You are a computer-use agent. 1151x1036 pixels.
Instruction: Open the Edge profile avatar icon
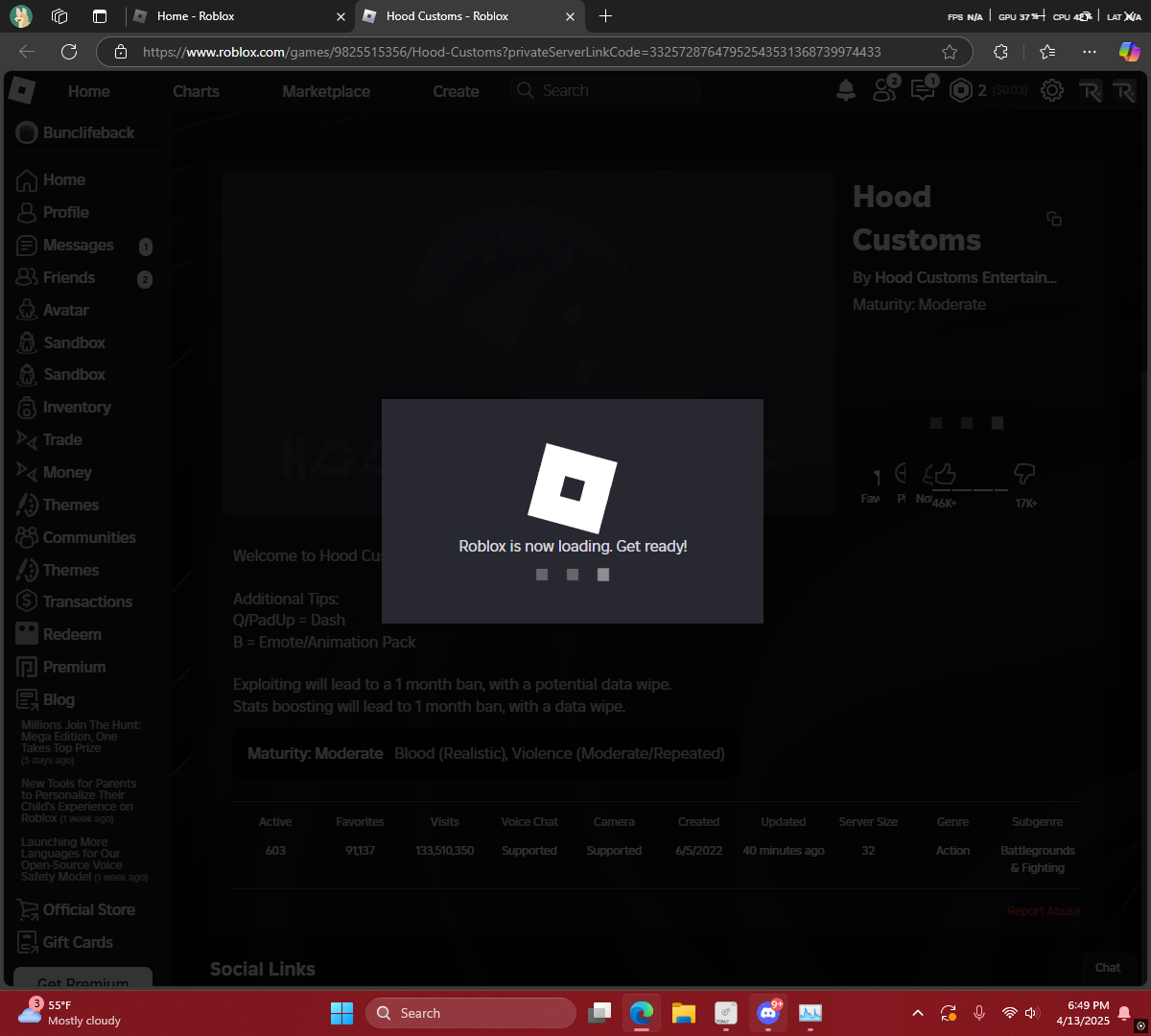pyautogui.click(x=20, y=15)
